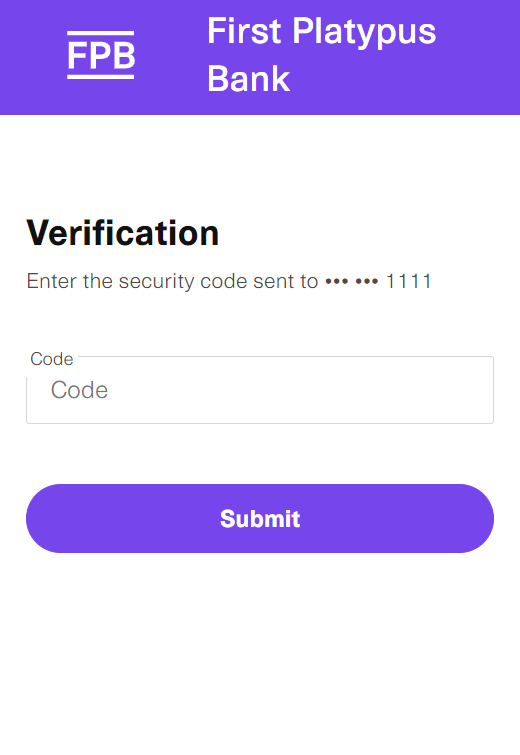Click the first group of masked dots
Image resolution: width=520 pixels, height=755 pixels.
pos(337,281)
